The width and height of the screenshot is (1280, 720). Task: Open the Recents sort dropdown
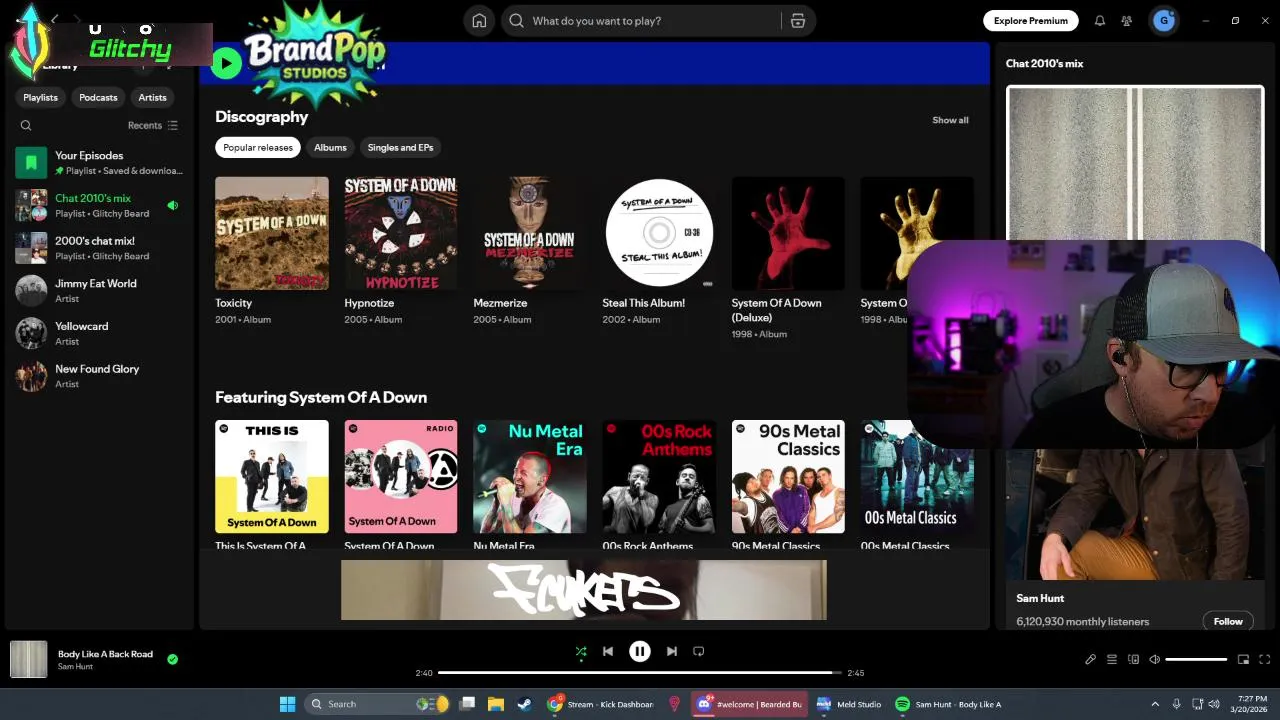click(153, 125)
